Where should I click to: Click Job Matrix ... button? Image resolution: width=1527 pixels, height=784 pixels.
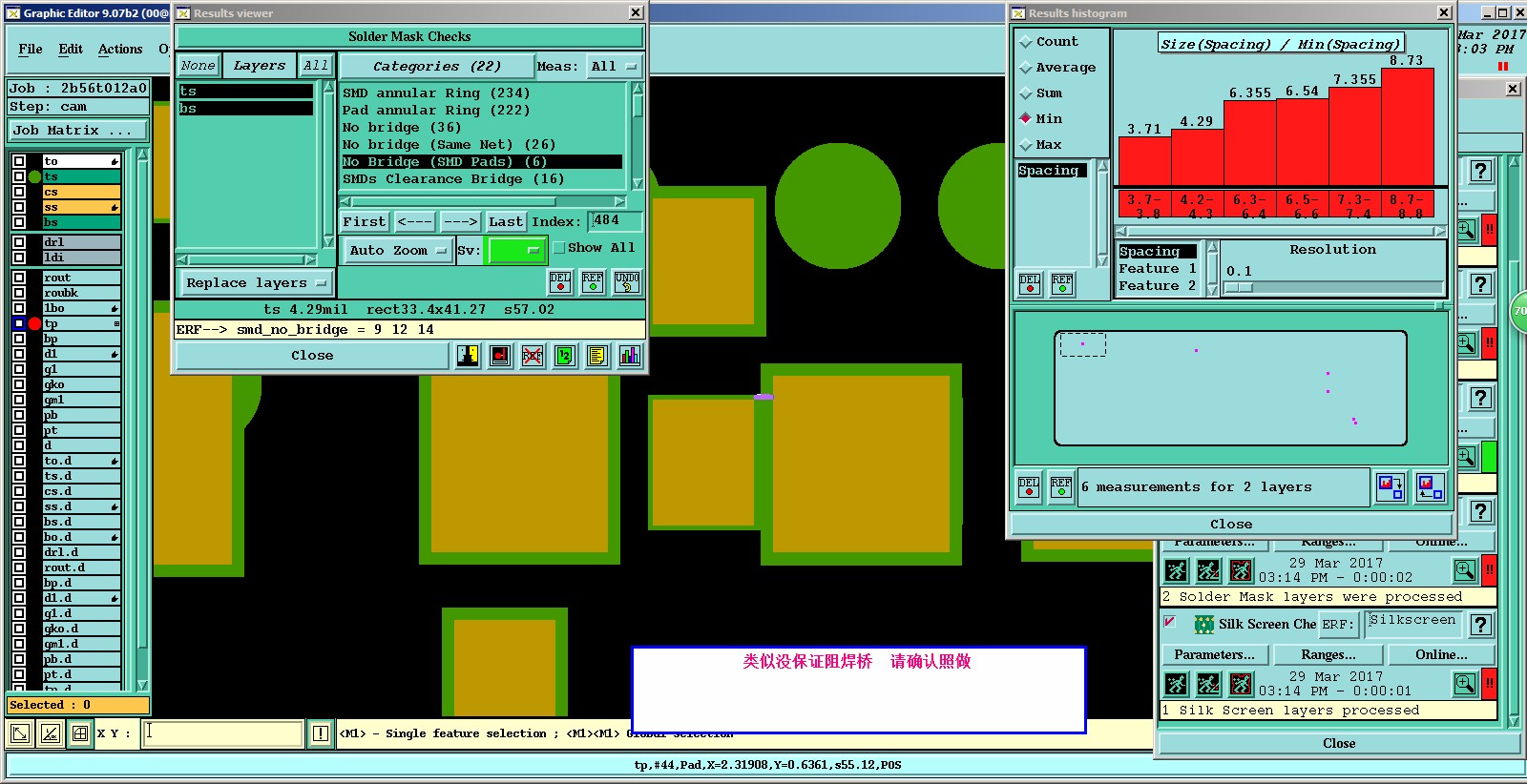(x=79, y=131)
